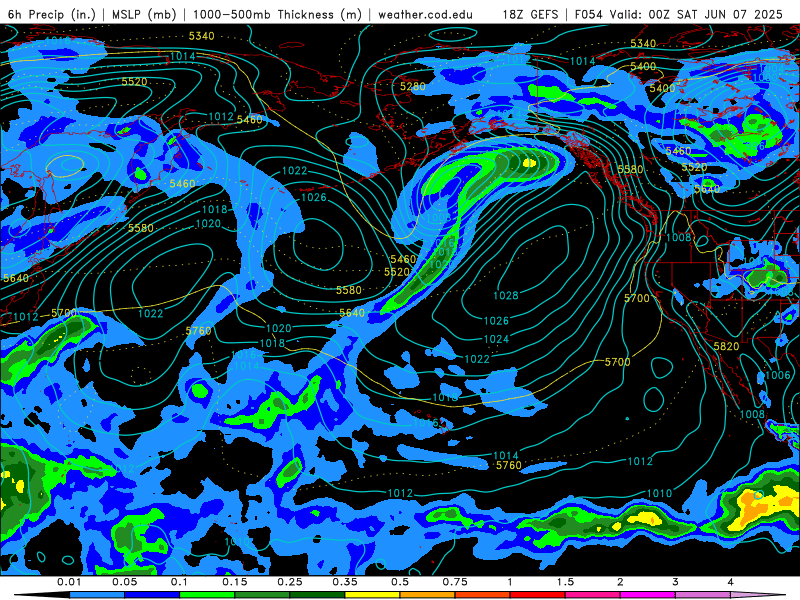
Task: Pick the bright green 0.1 legend swatch
Action: pos(207,595)
